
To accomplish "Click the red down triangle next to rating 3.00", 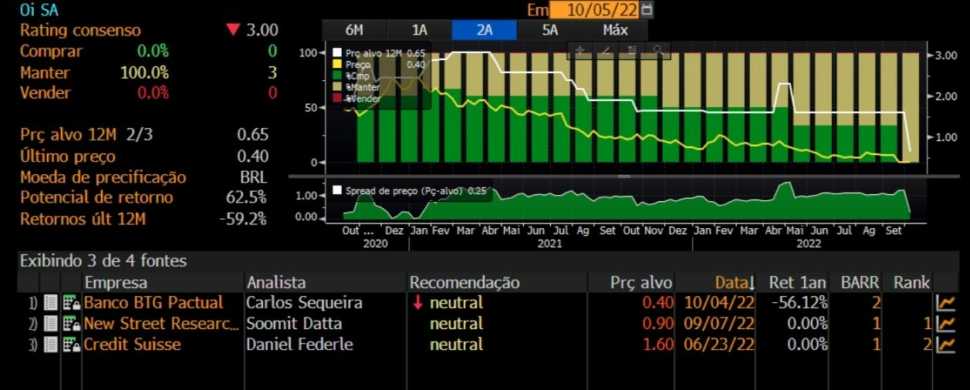I will (x=233, y=30).
